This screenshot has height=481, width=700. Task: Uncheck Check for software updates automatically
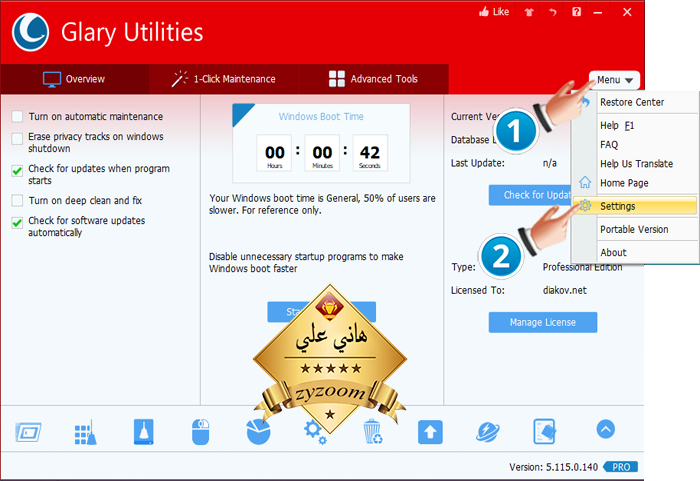(17, 222)
